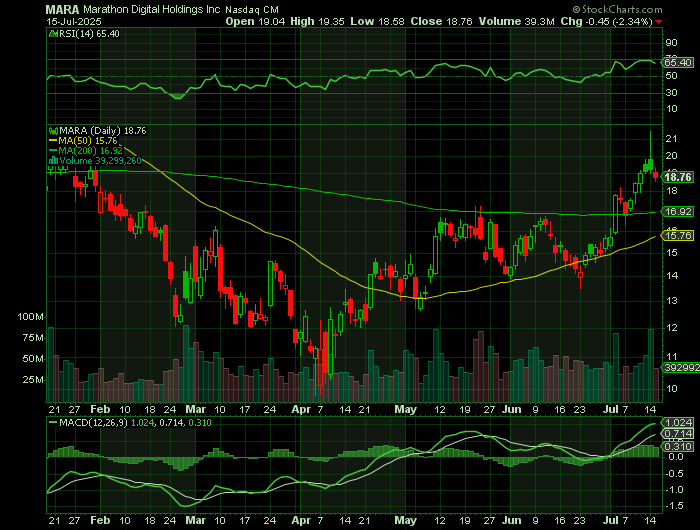Image resolution: width=700 pixels, height=530 pixels.
Task: Click the MA(50) 15.76 legend text
Action: coord(88,141)
